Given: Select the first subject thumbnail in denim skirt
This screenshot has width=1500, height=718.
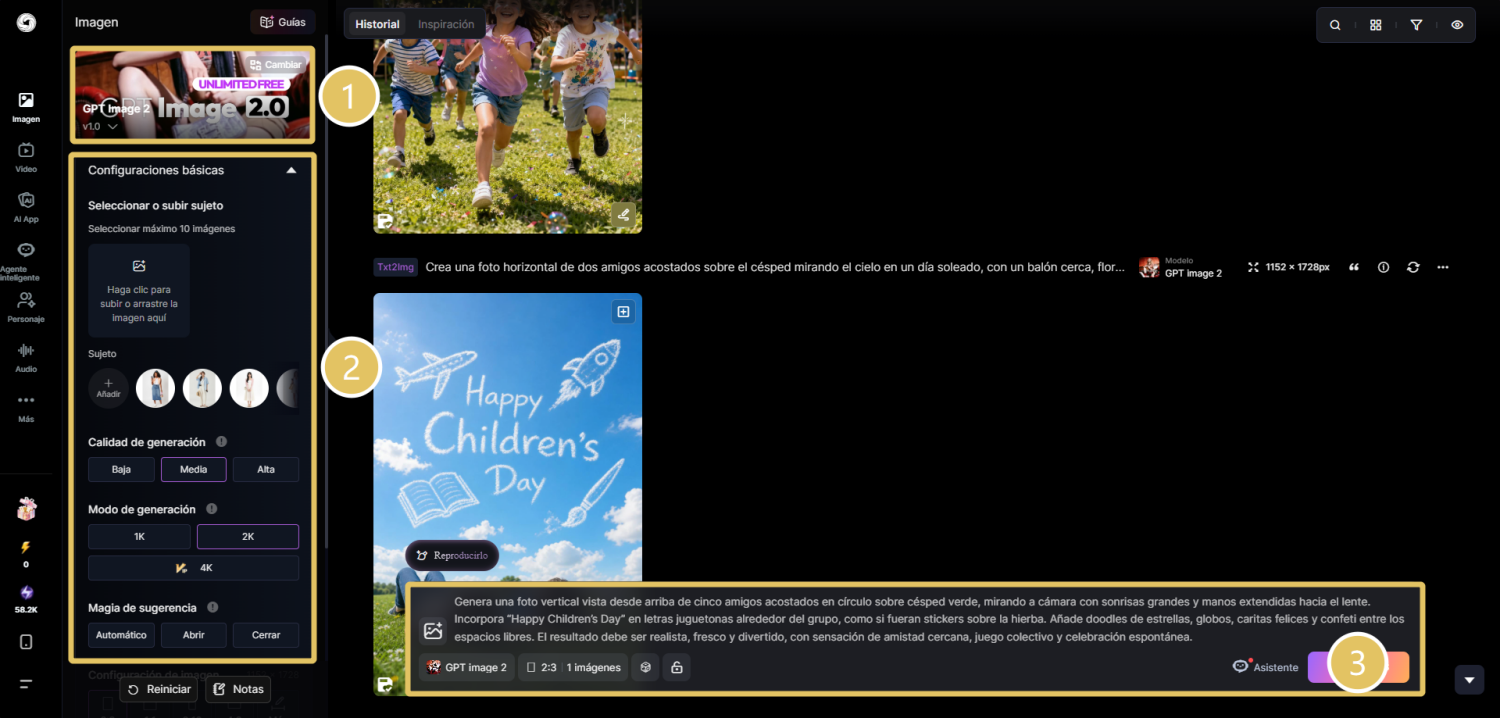Looking at the screenshot, I should 155,388.
